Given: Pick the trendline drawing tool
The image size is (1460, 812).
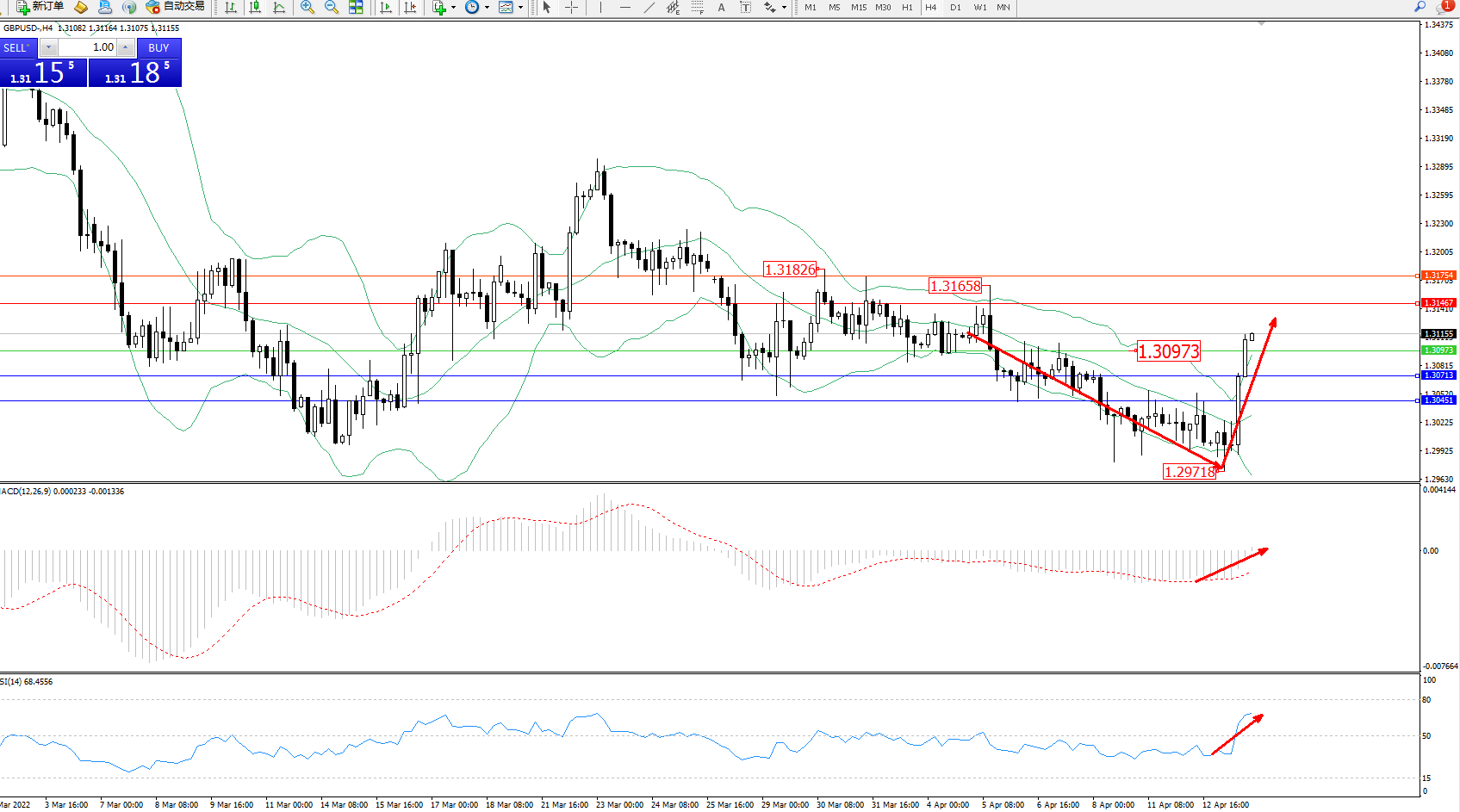Looking at the screenshot, I should 649,7.
